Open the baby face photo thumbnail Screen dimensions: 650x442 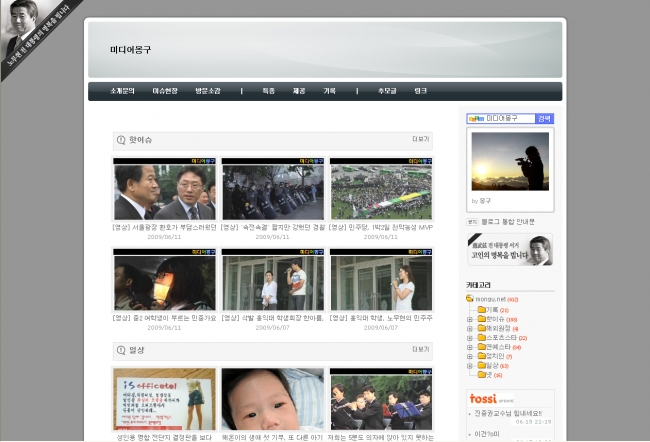click(273, 399)
